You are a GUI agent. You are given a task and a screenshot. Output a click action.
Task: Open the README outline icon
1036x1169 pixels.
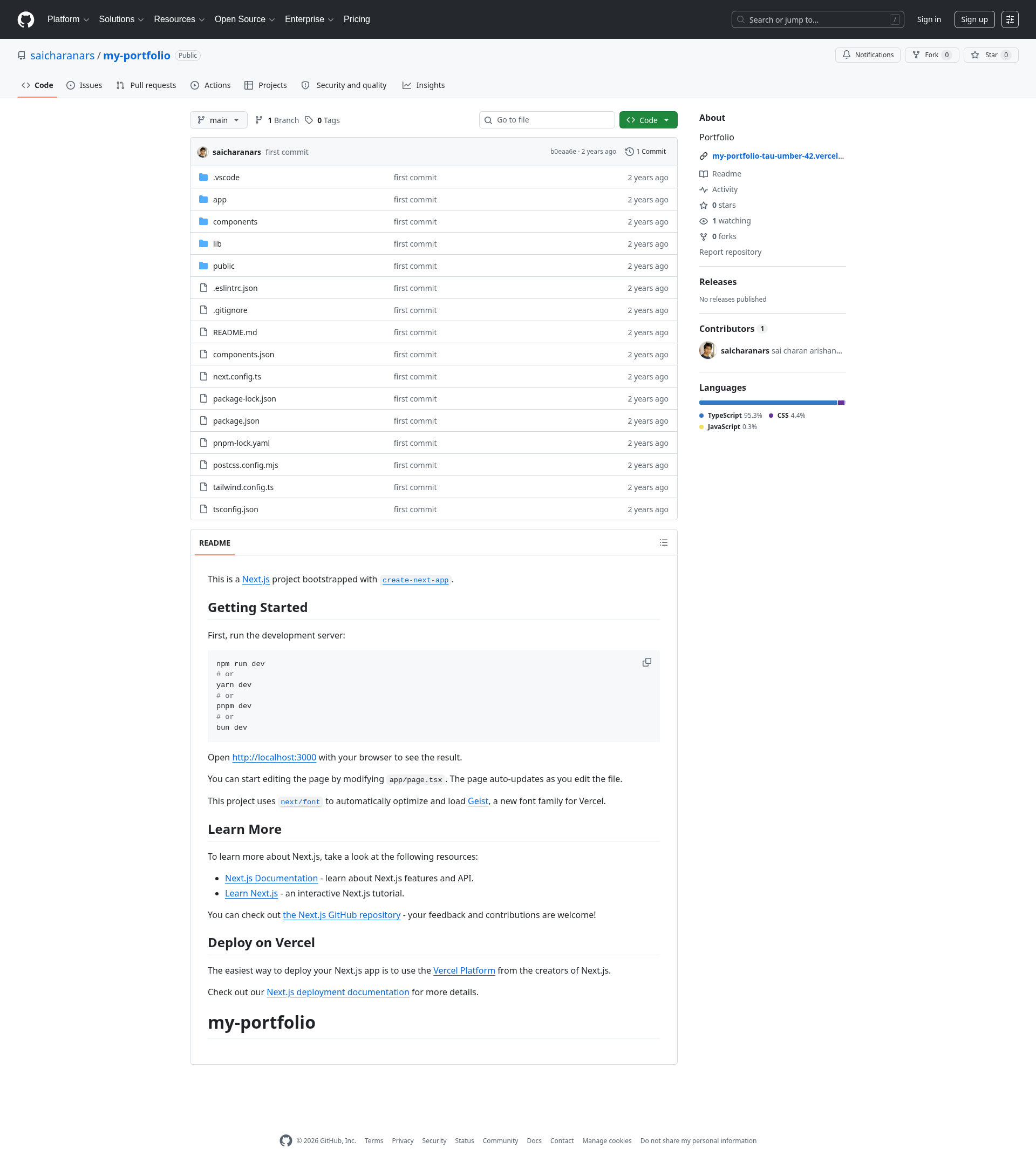point(663,543)
